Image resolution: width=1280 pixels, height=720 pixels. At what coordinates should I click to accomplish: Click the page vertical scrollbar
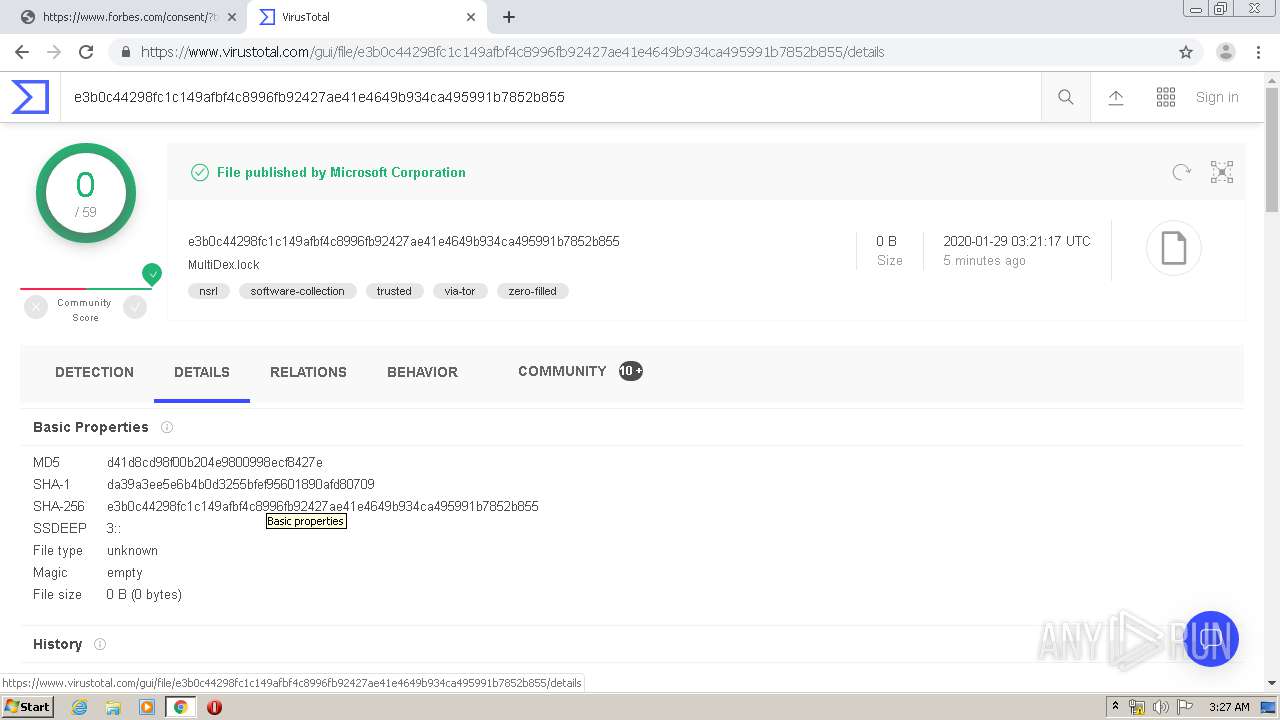point(1272,150)
